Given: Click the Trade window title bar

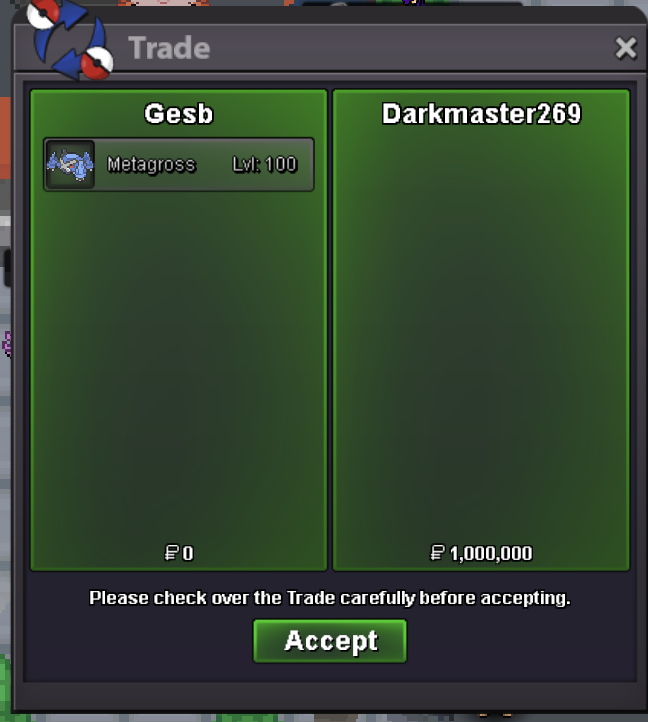Looking at the screenshot, I should (x=330, y=48).
